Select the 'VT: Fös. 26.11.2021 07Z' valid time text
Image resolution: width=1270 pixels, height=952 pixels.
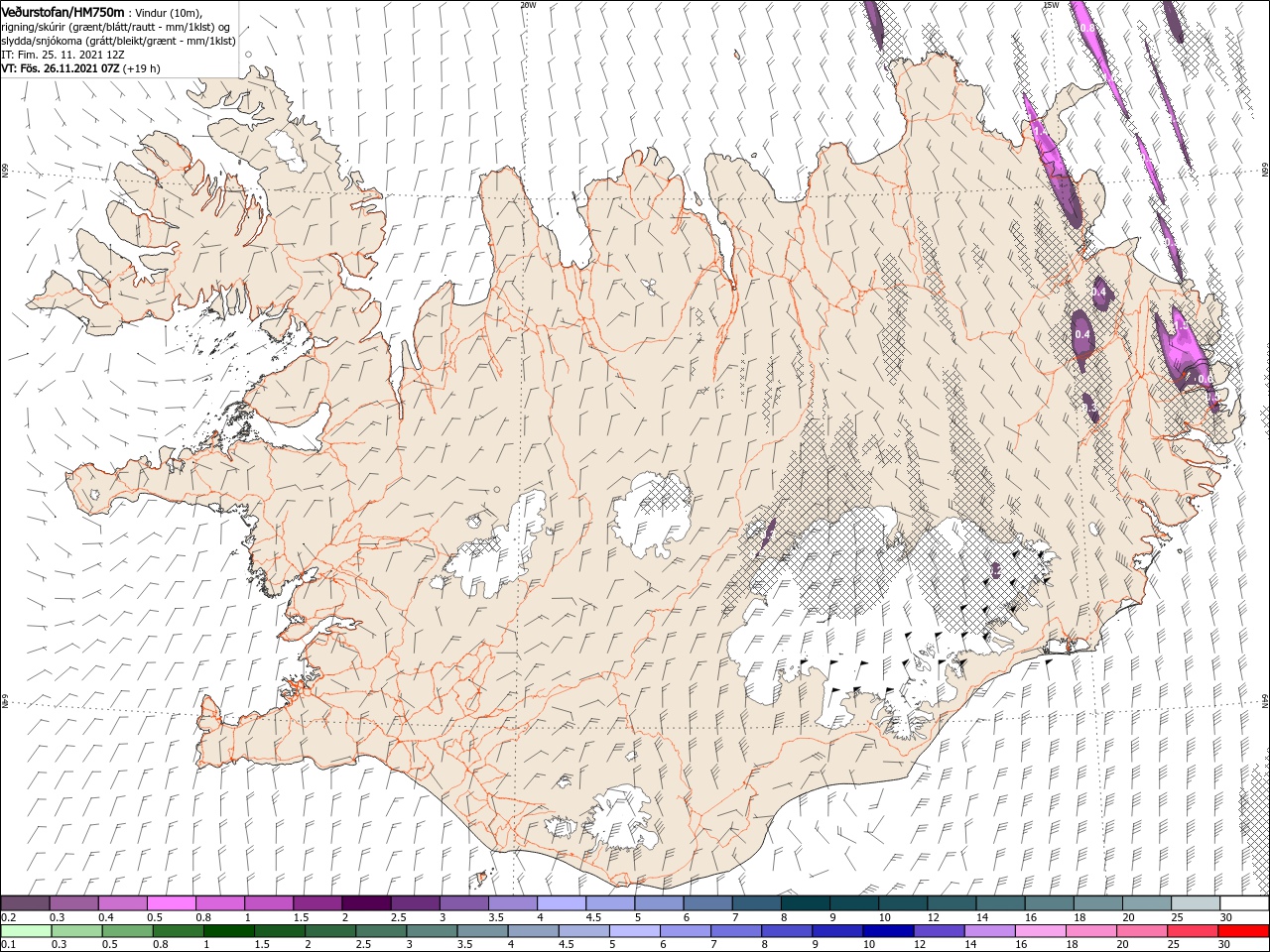click(x=61, y=68)
